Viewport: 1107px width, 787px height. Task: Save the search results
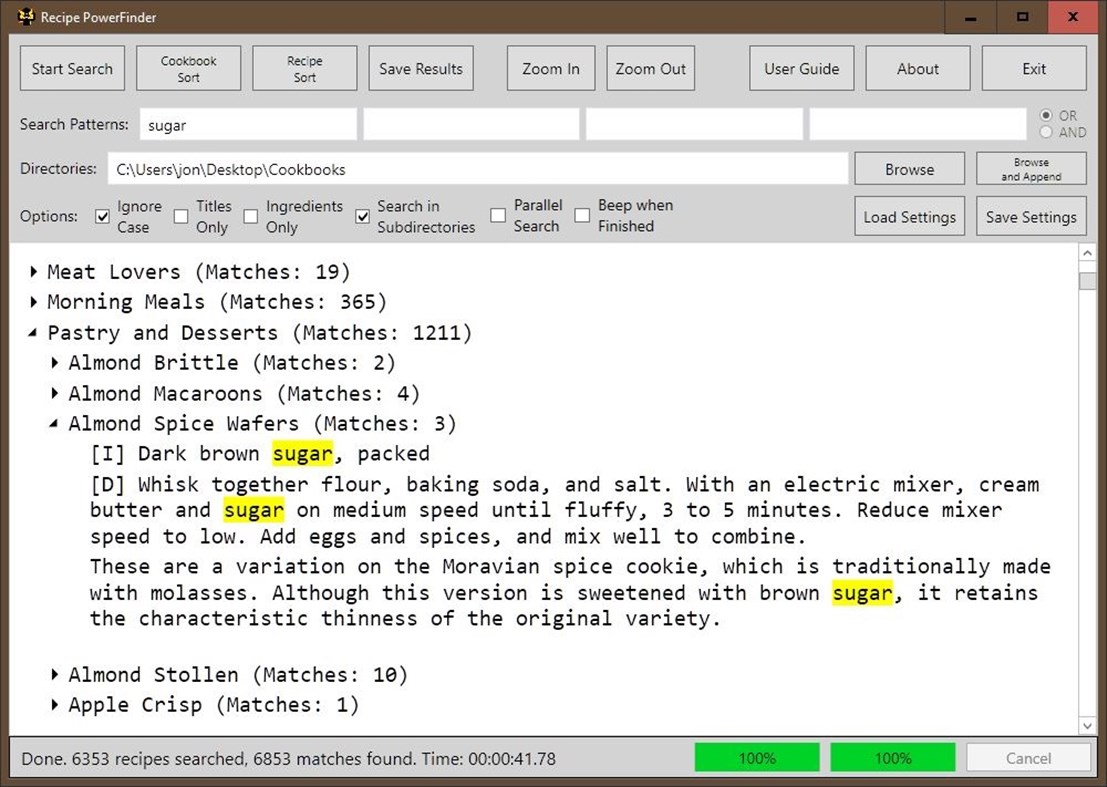[421, 68]
